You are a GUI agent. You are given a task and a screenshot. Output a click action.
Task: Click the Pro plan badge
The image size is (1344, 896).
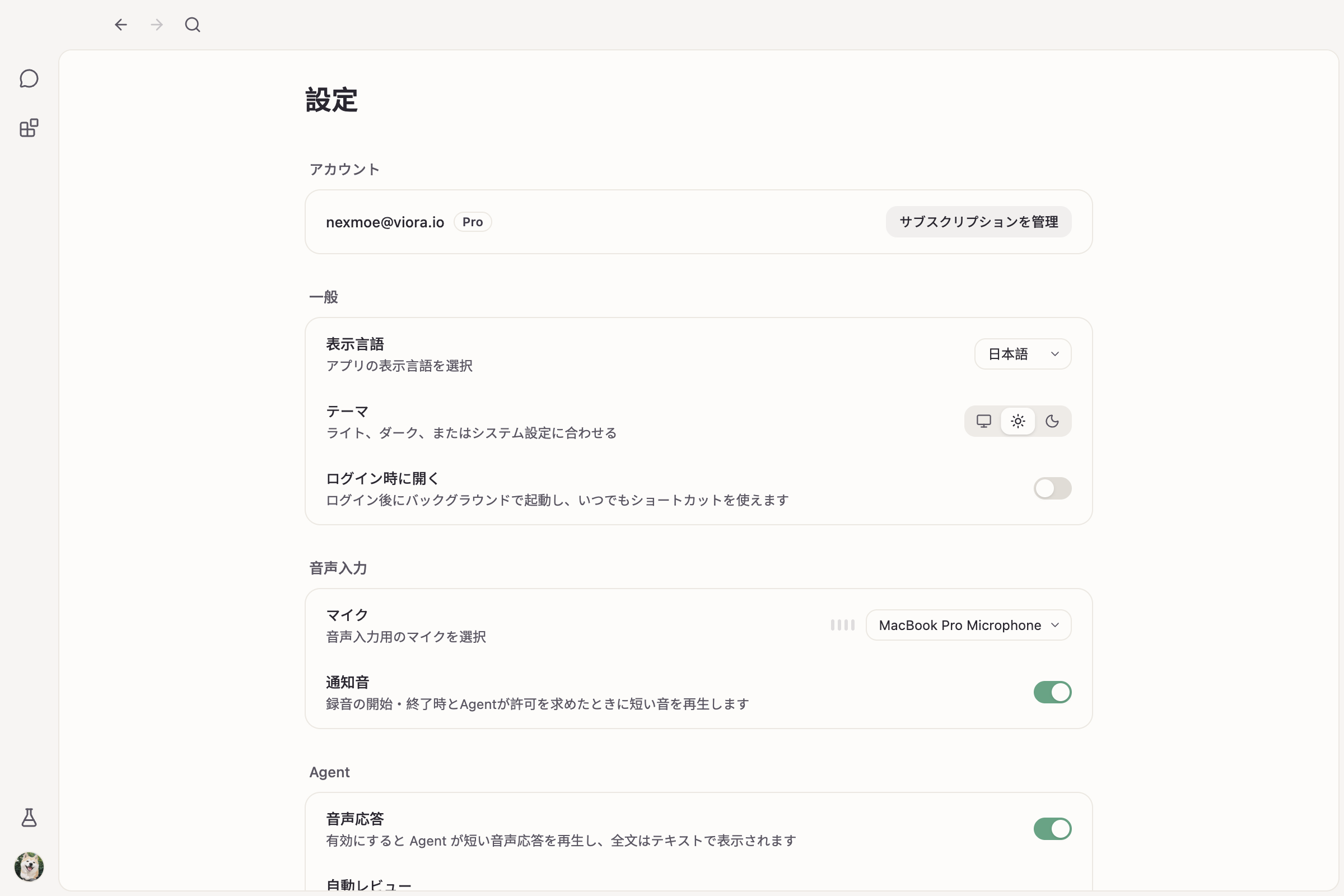(x=473, y=222)
